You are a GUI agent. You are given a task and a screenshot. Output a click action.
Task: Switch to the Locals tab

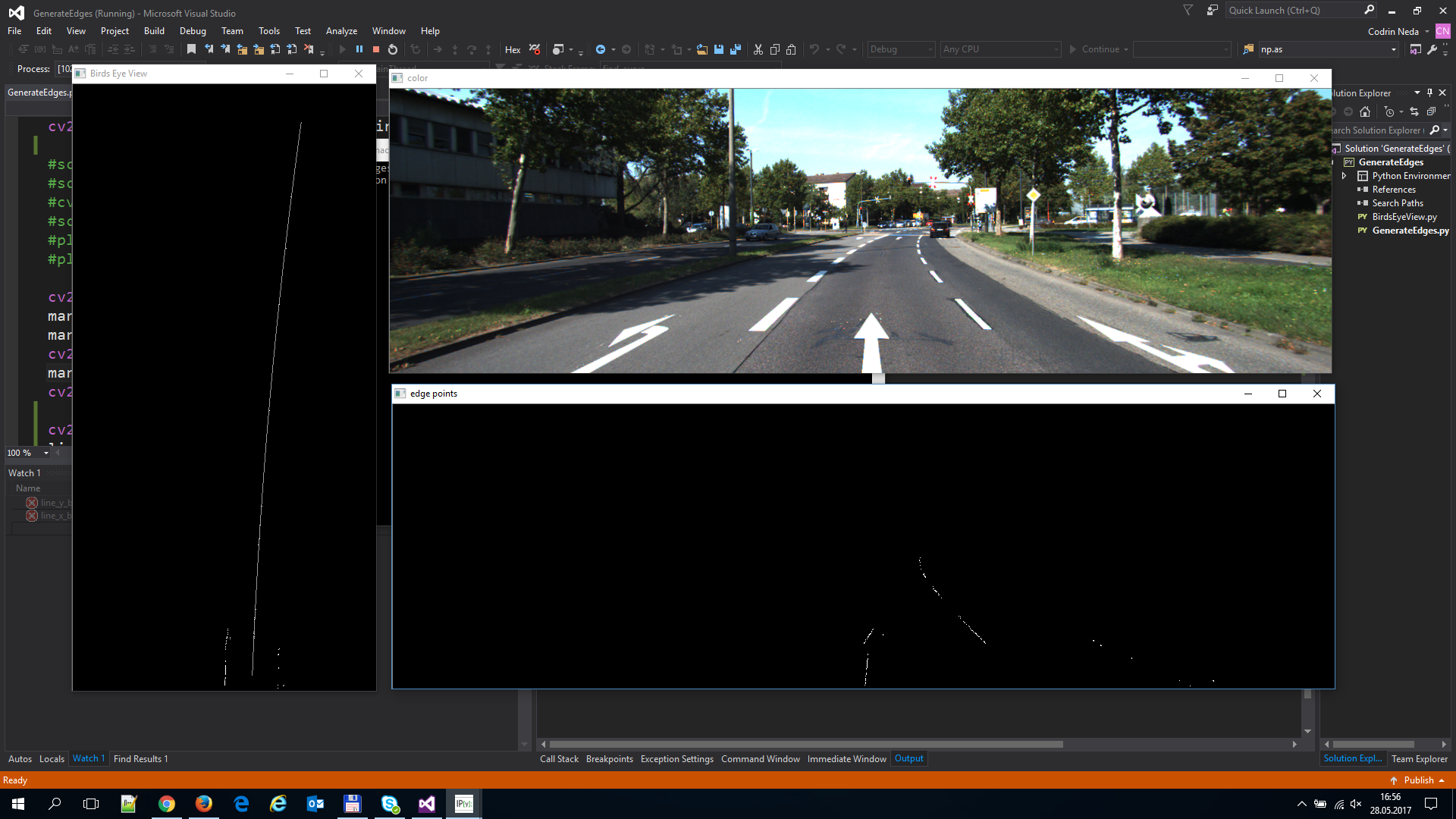[x=52, y=758]
